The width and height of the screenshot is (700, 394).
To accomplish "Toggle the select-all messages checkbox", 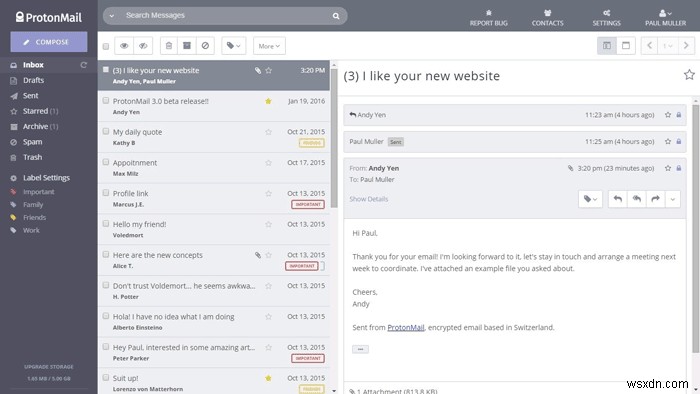I will 106,46.
